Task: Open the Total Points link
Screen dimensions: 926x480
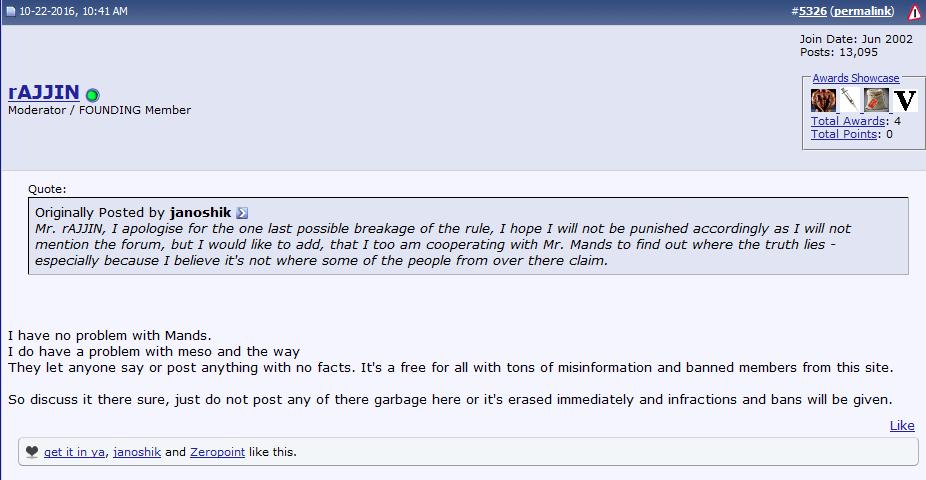Action: pos(844,134)
